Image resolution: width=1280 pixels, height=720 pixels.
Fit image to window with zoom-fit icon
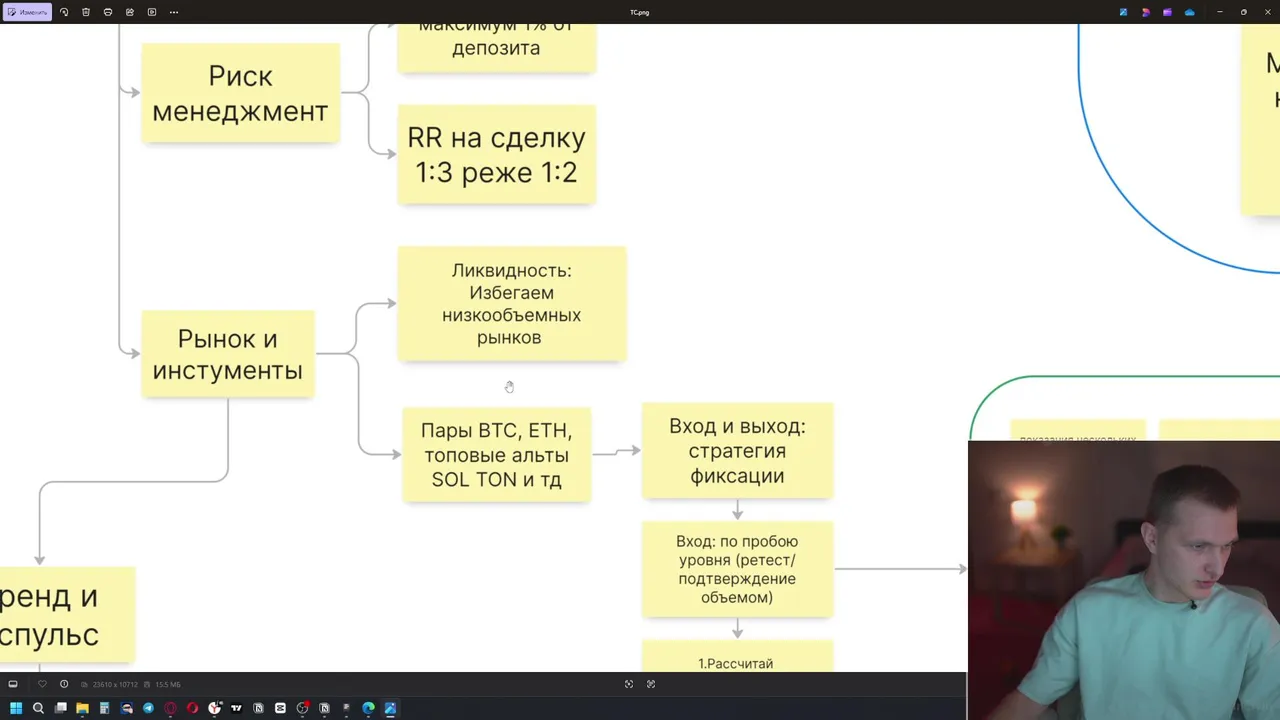[x=629, y=684]
